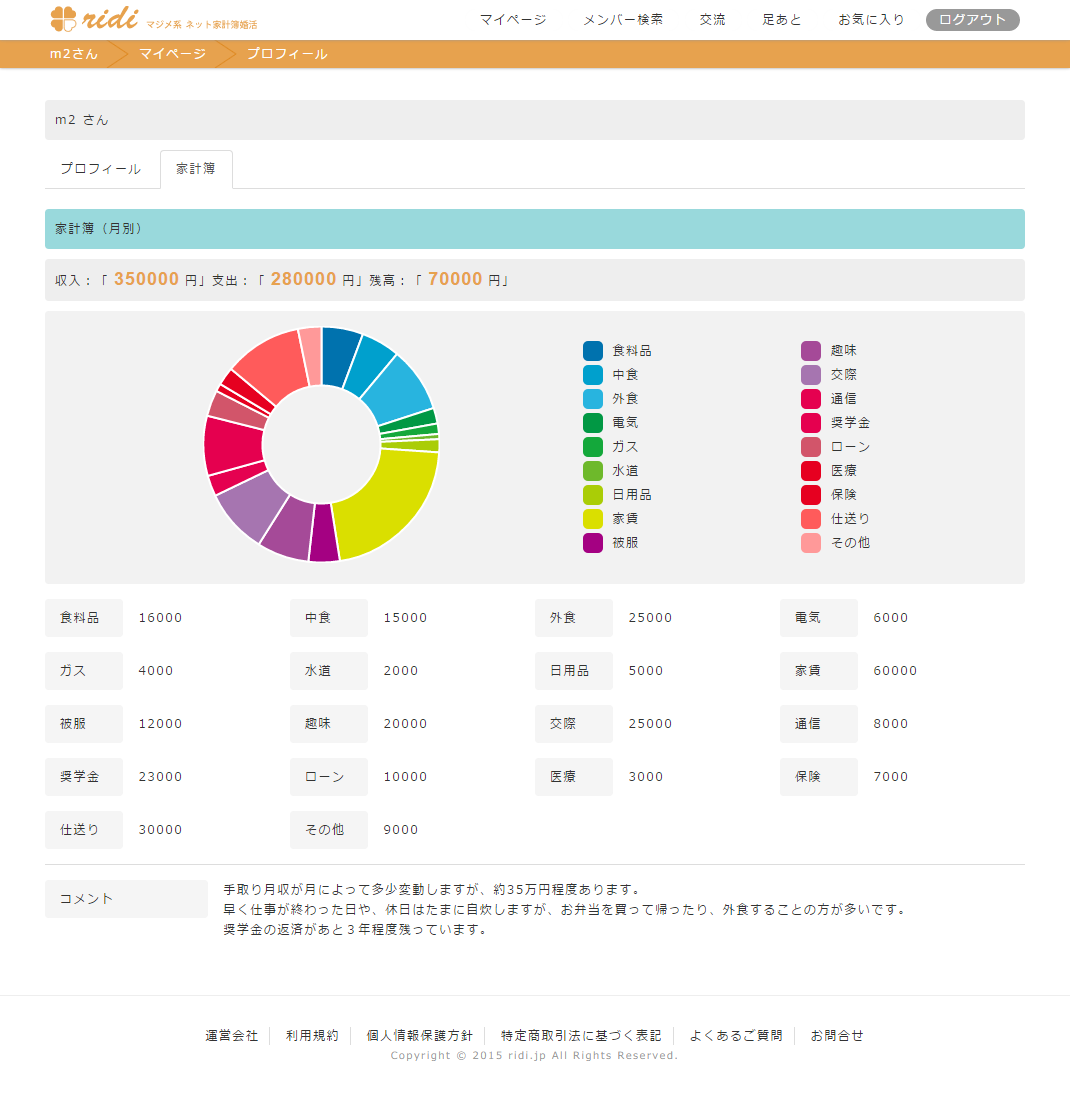The height and width of the screenshot is (1096, 1070).
Task: Click the 通信 legend color swatch
Action: point(811,398)
